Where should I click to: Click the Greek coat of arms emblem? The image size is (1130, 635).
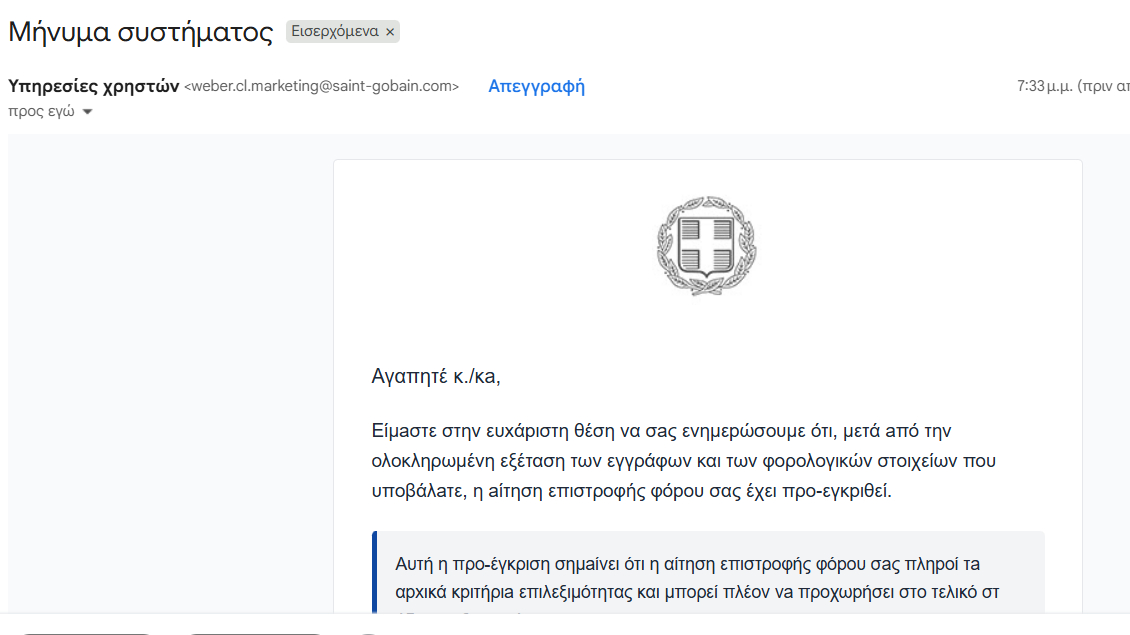point(706,246)
